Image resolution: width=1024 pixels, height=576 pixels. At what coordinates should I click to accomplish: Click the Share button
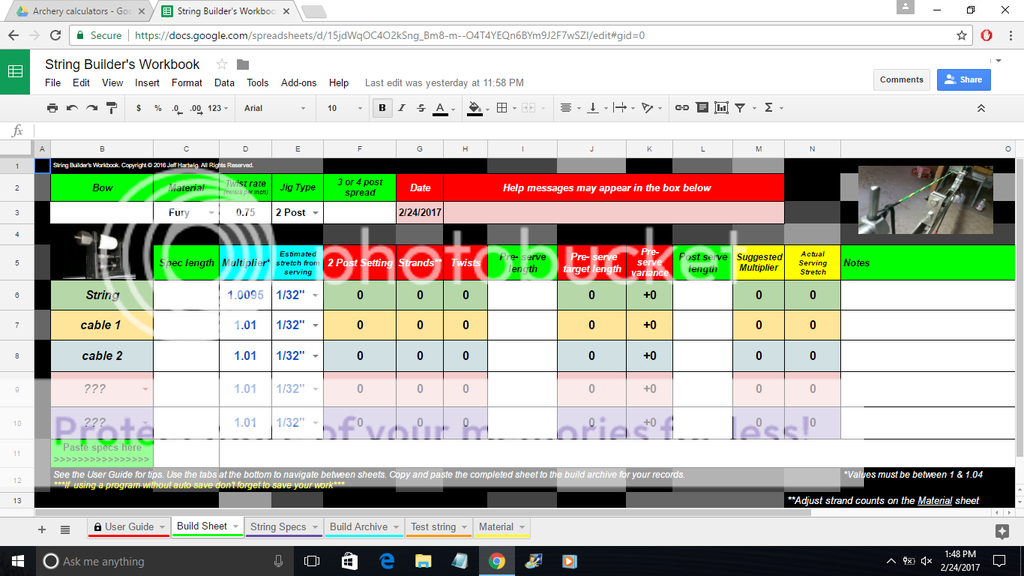click(x=963, y=79)
